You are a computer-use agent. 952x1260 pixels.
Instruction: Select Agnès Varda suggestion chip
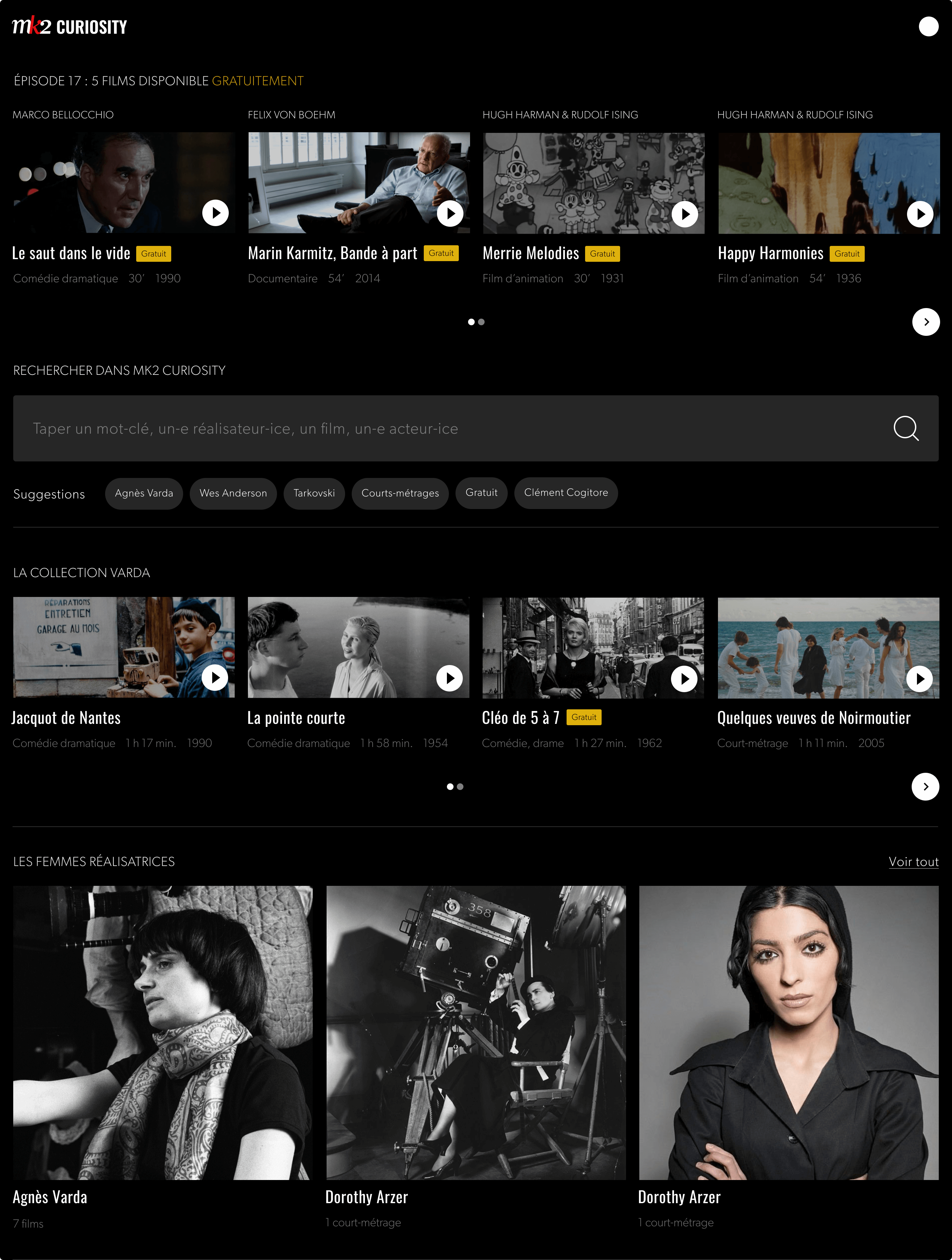[x=143, y=493]
